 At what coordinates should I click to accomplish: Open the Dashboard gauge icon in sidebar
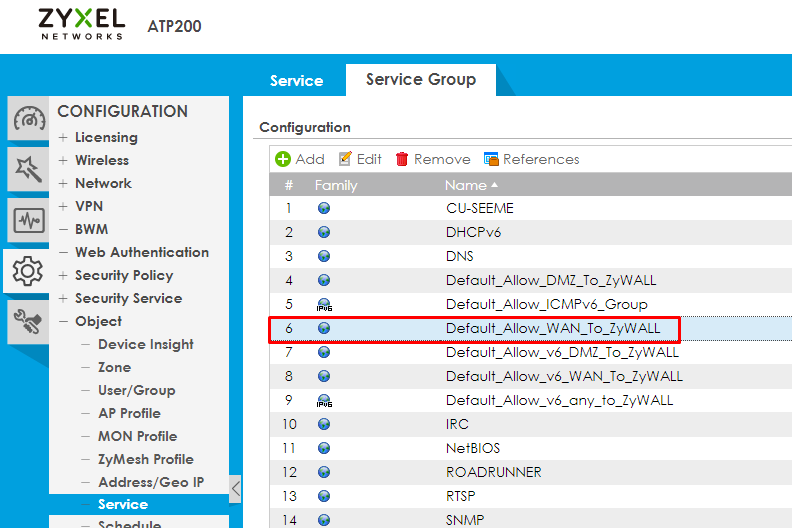(29, 119)
